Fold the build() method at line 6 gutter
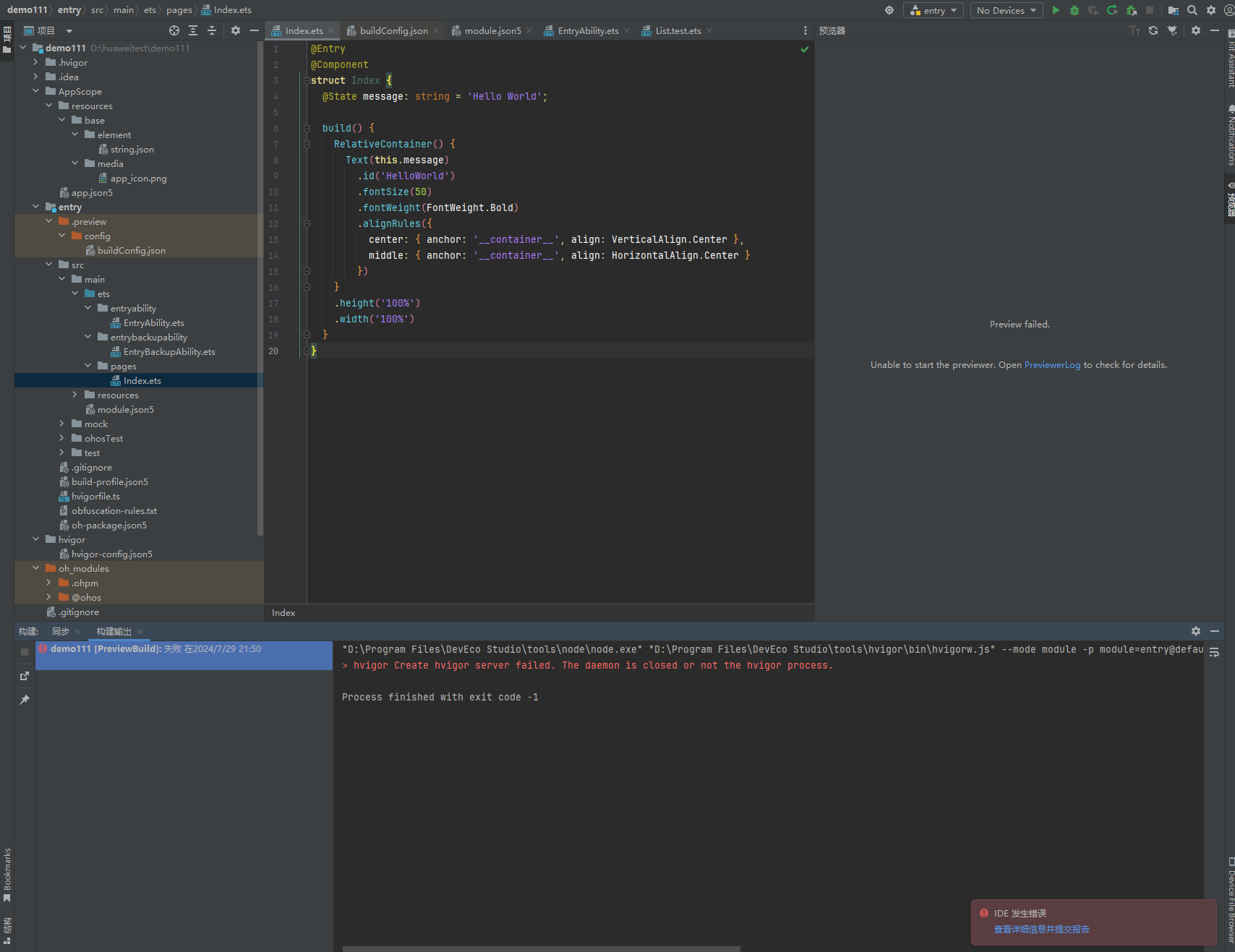Viewport: 1235px width, 952px height. pyautogui.click(x=307, y=128)
